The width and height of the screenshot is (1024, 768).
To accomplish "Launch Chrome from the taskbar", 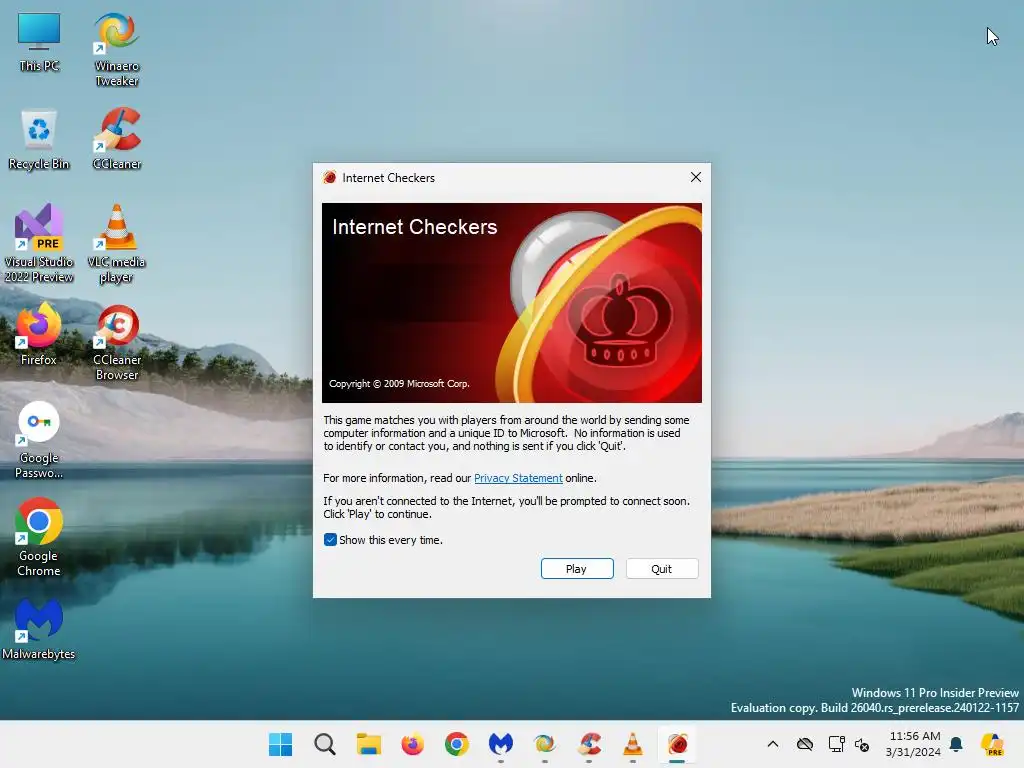I will [456, 744].
